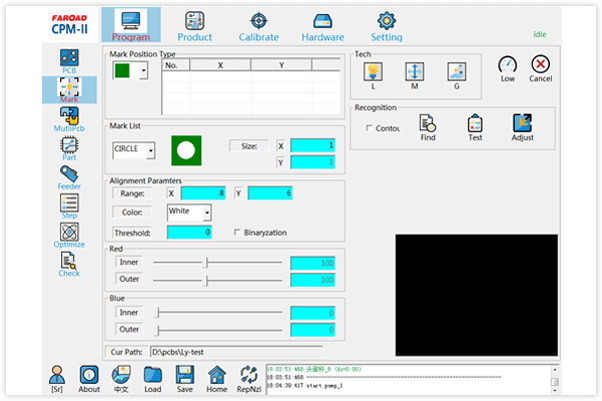Image resolution: width=602 pixels, height=401 pixels.
Task: Switch to the Hardware tab
Action: (323, 26)
